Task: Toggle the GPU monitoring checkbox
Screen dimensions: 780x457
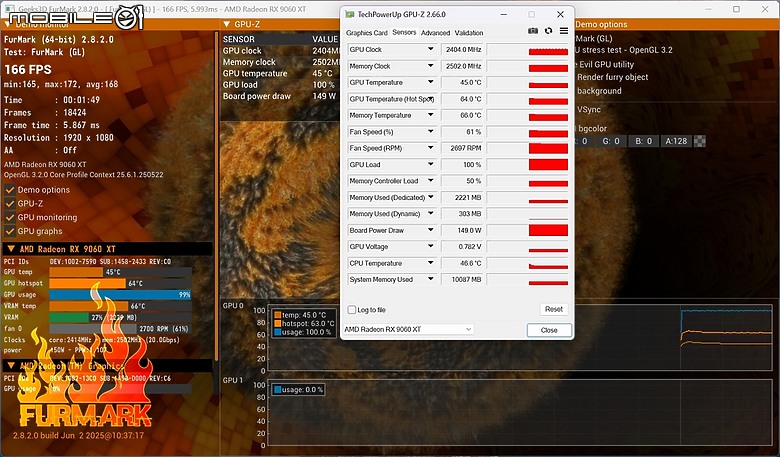Action: click(9, 217)
